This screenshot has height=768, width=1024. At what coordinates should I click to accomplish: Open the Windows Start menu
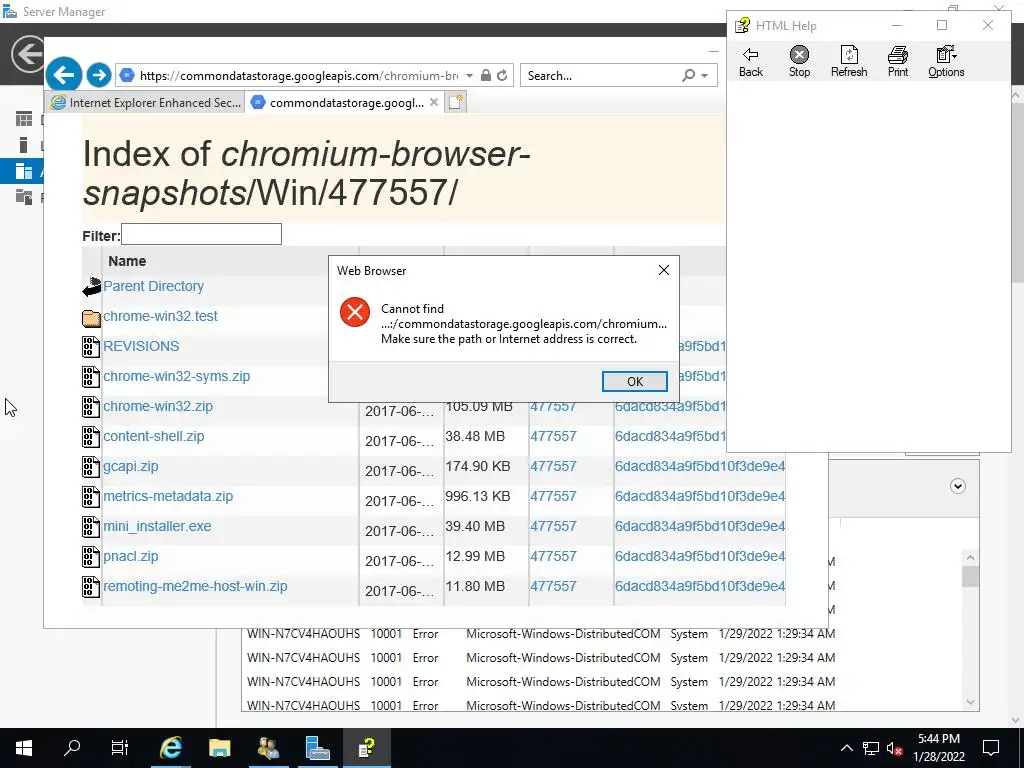coord(24,748)
